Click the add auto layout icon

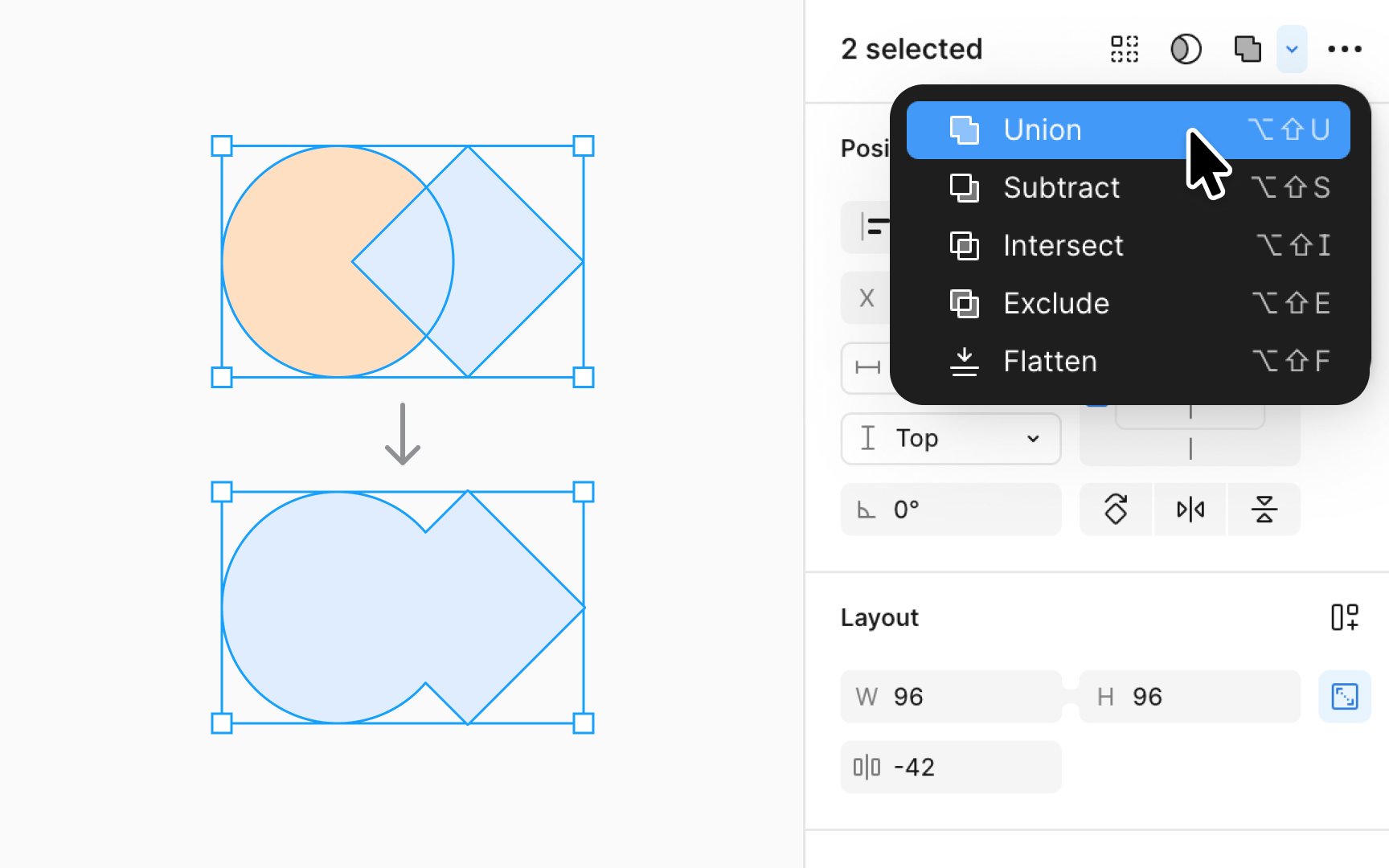click(1345, 617)
